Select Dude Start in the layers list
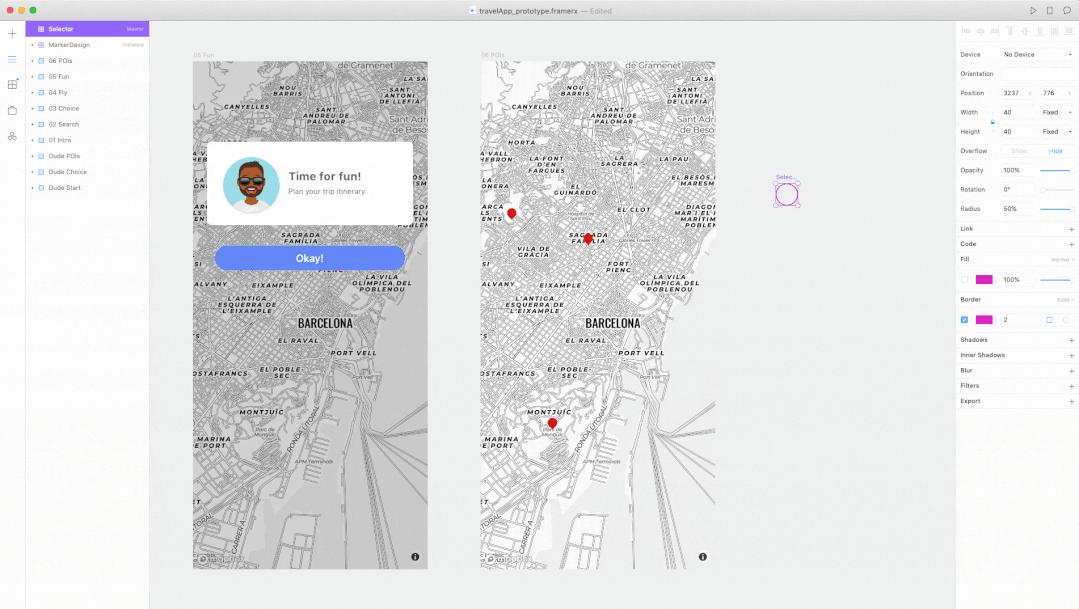 [x=68, y=187]
